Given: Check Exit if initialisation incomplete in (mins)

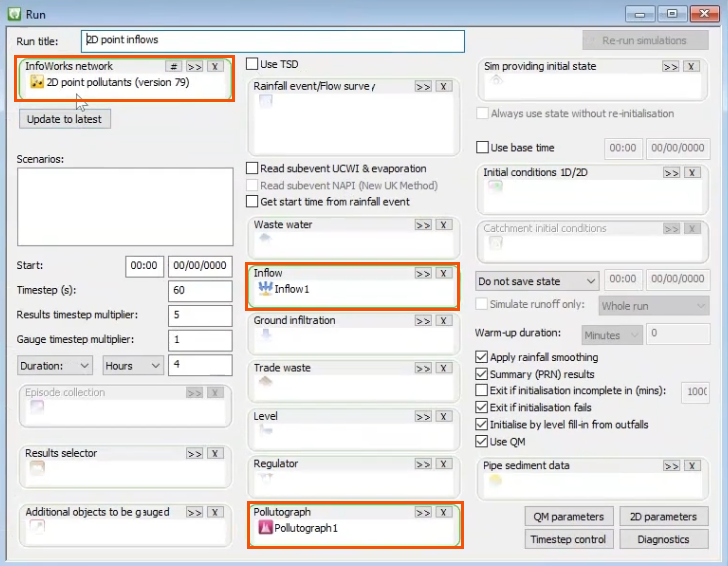Looking at the screenshot, I should click(x=481, y=390).
